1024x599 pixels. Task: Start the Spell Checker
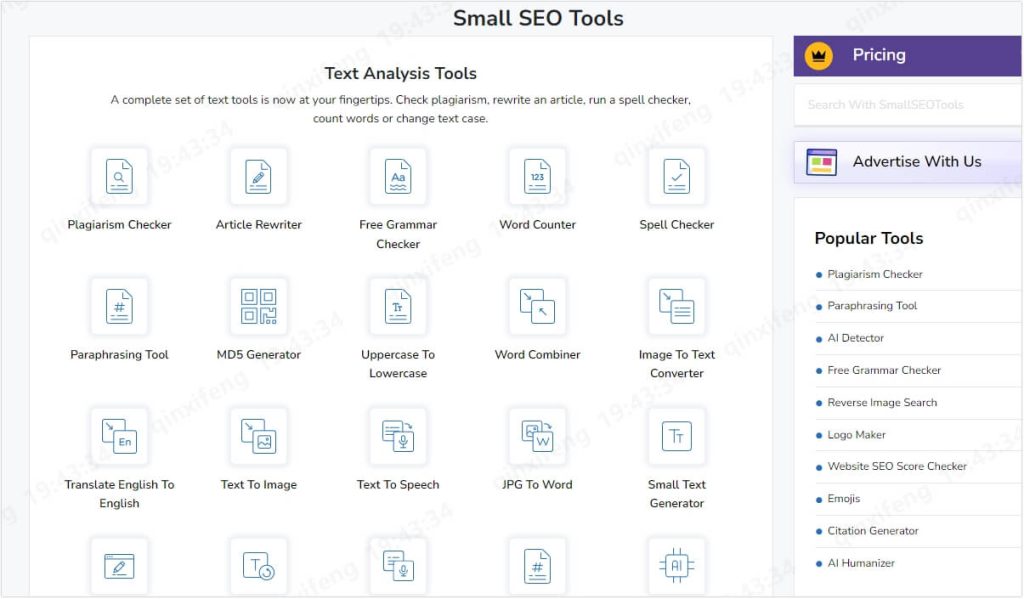677,176
